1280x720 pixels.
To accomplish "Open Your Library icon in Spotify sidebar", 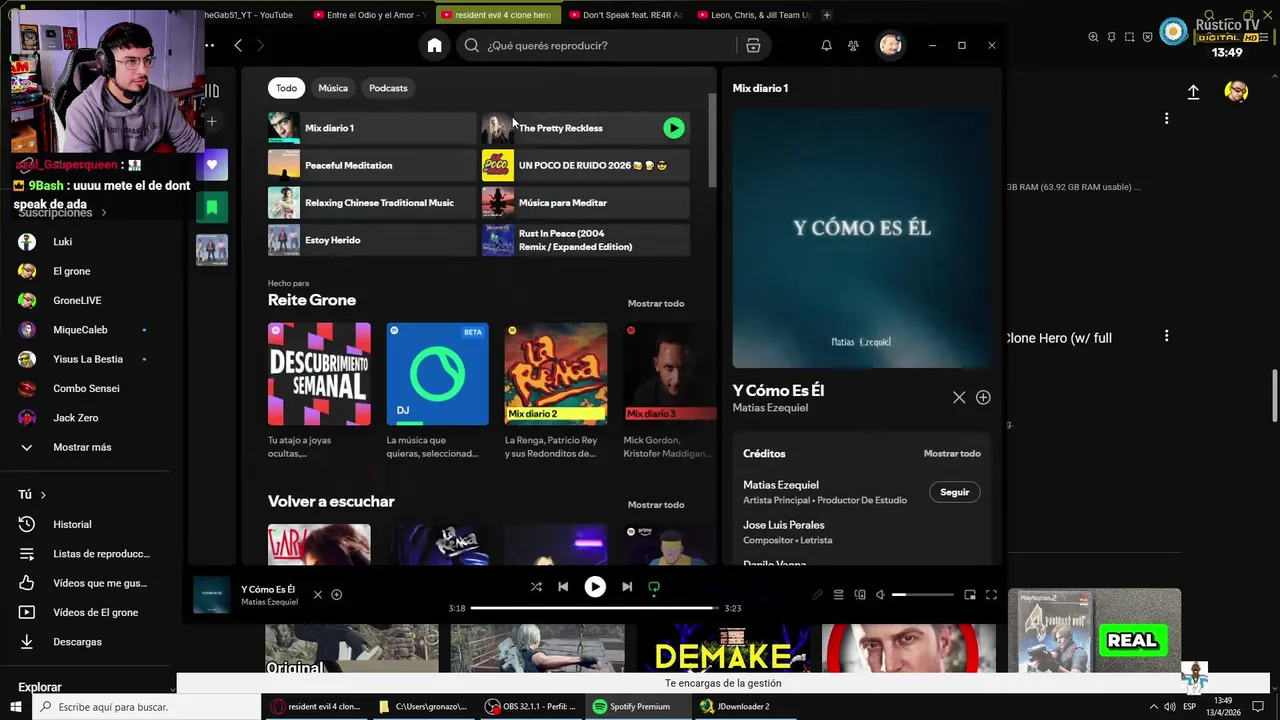I will point(212,91).
